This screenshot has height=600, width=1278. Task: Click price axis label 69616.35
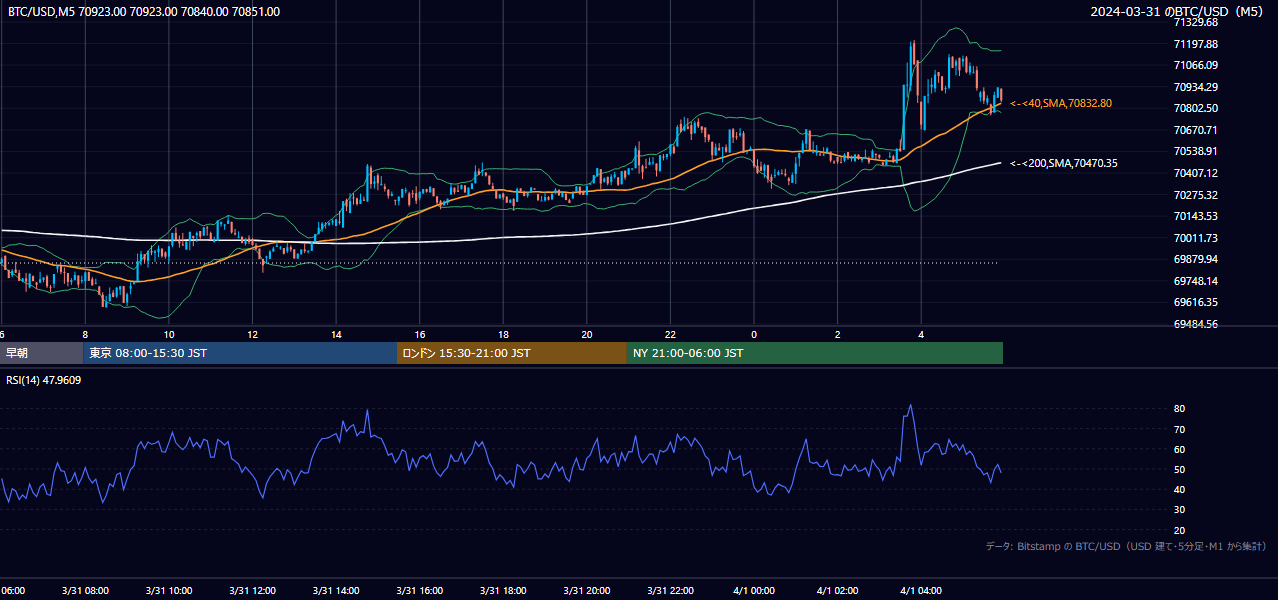point(1196,302)
